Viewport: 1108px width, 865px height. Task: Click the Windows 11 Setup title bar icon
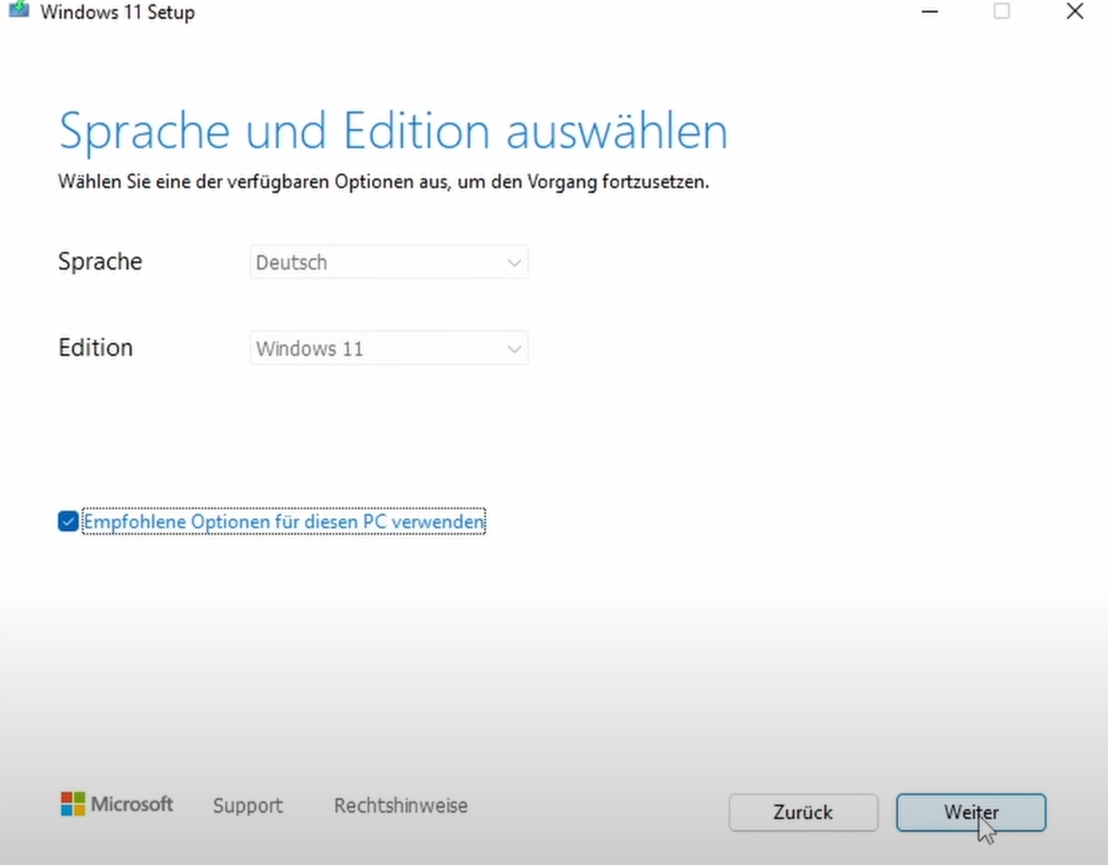tap(18, 10)
